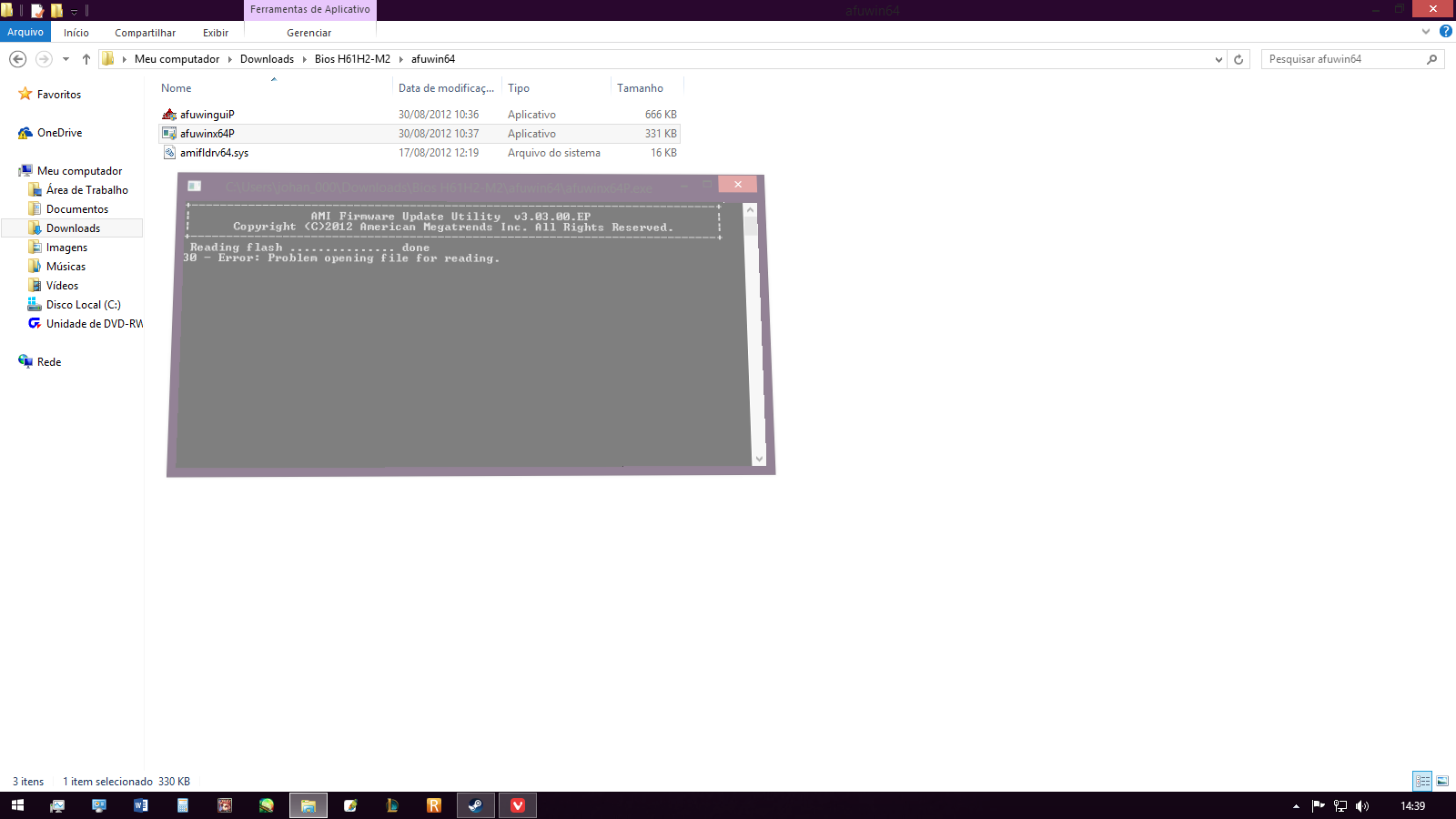Viewport: 1456px width, 819px height.
Task: Switch to the Início ribbon tab
Action: click(x=76, y=33)
